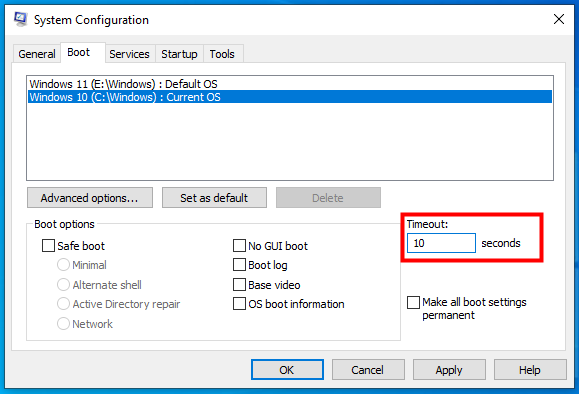Screen dimensions: 579x394
Task: Go to the Startup tab
Action: (x=179, y=54)
